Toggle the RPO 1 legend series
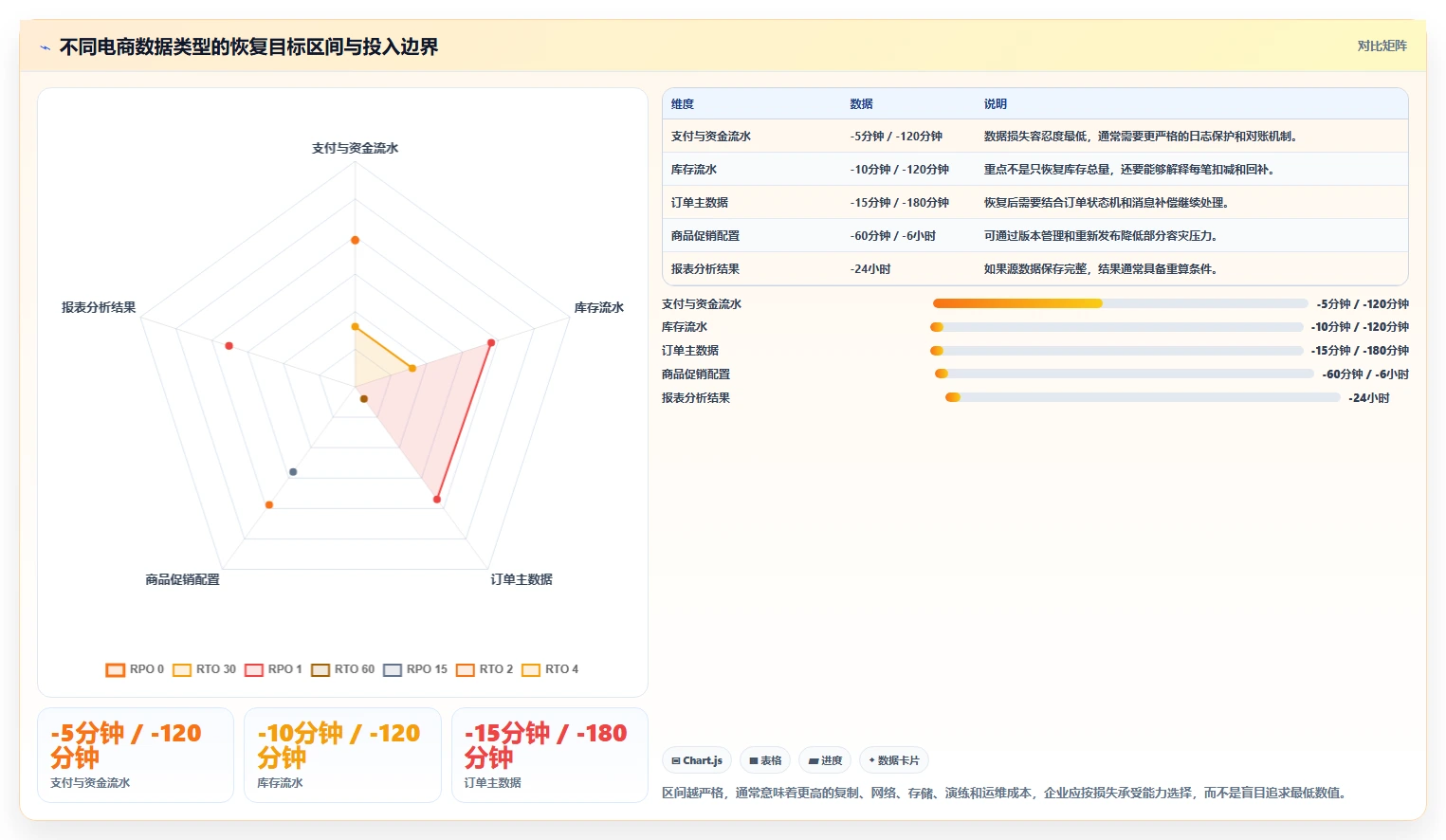 (273, 669)
